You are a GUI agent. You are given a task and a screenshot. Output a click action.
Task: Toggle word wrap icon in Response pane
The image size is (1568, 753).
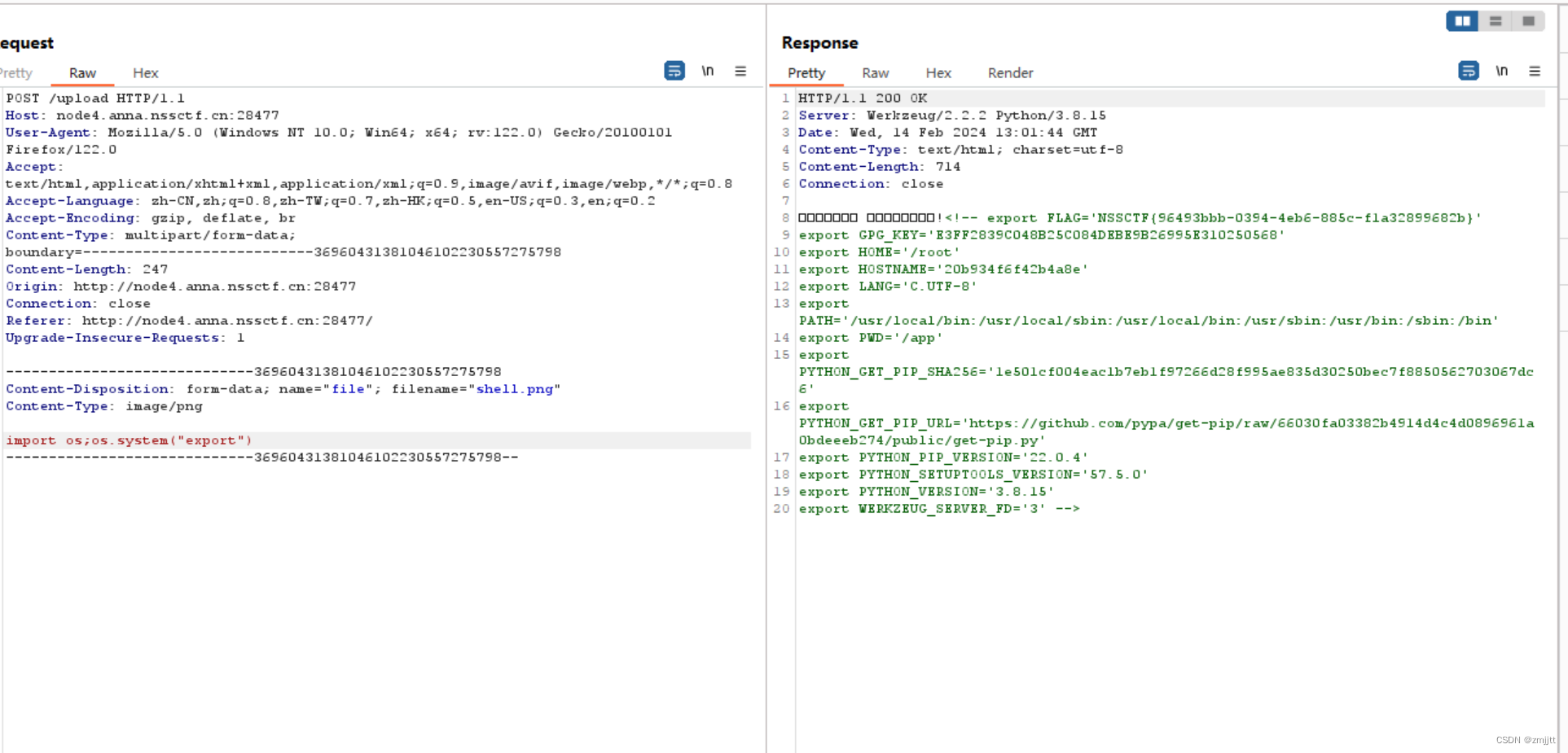(x=1469, y=71)
